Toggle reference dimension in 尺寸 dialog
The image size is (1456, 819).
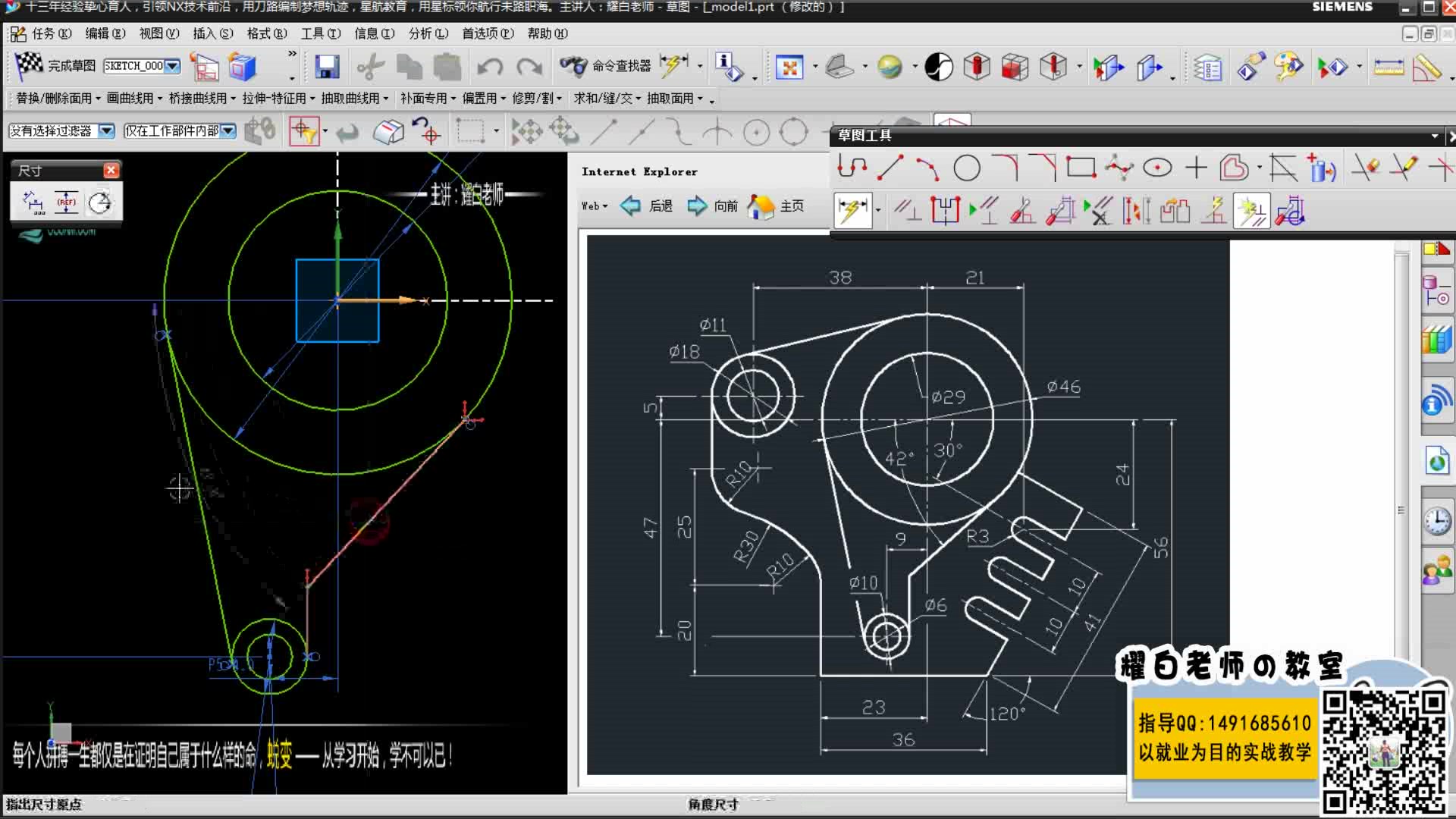(67, 202)
